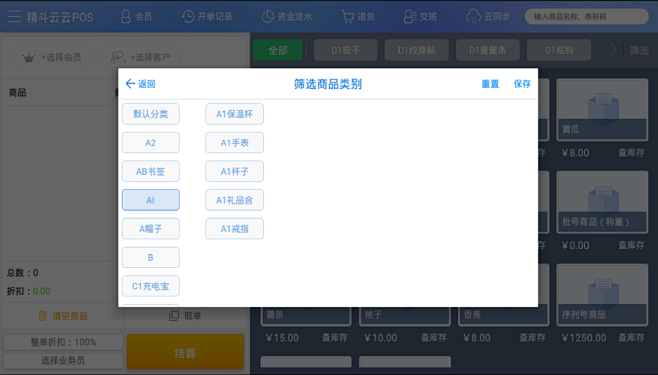Check stock for 香蕉 via 查库存
Viewport: 658px width, 375px height.
pyautogui.click(x=533, y=338)
